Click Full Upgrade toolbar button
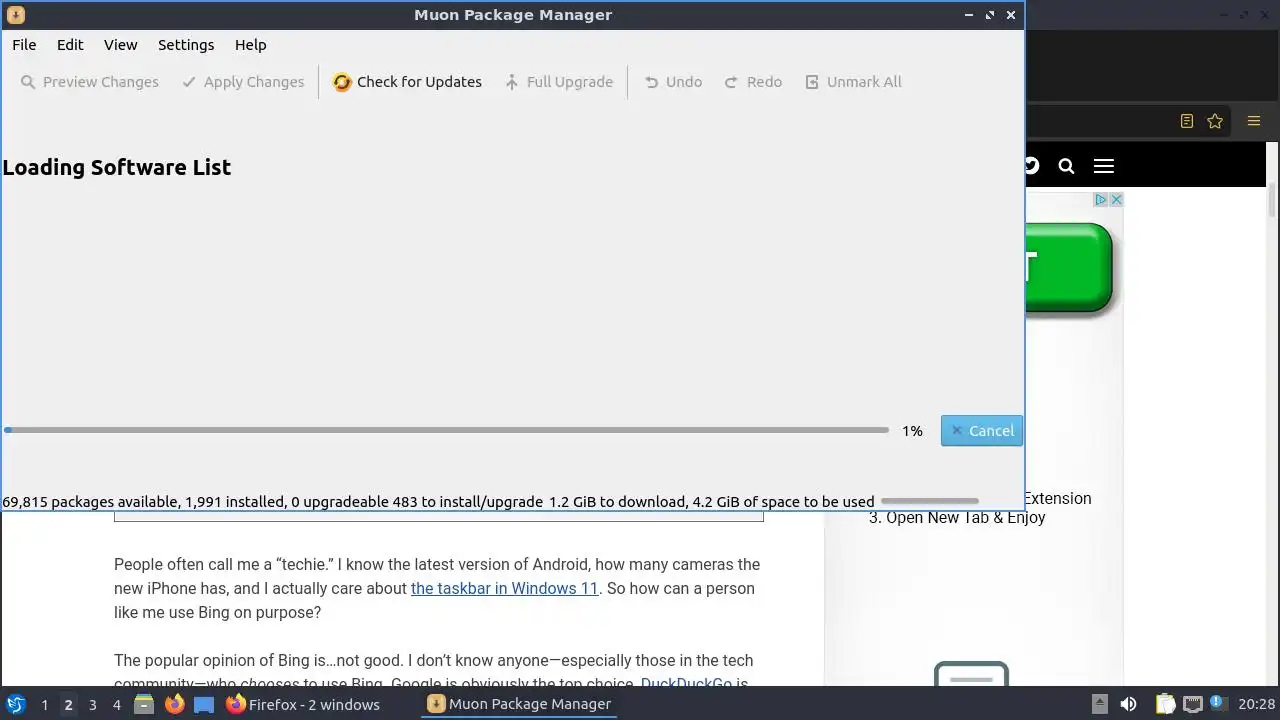This screenshot has width=1280, height=720. 559,82
